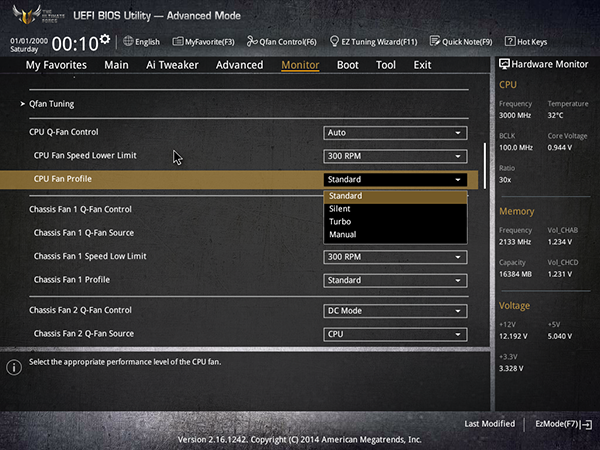The image size is (600, 450).
Task: Click the memory frequency 2133 MHz
Action: click(515, 242)
